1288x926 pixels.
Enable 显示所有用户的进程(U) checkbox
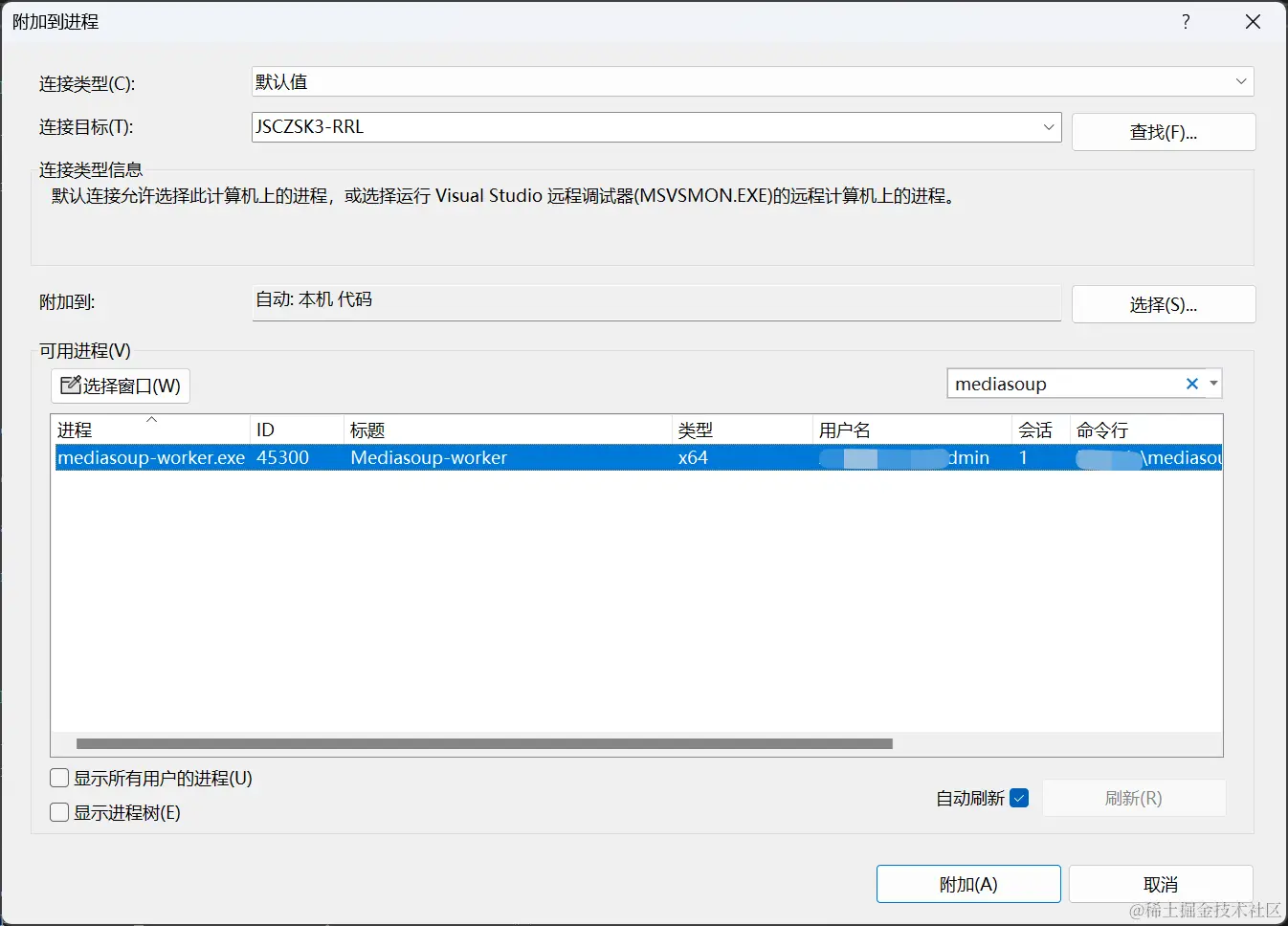click(58, 778)
